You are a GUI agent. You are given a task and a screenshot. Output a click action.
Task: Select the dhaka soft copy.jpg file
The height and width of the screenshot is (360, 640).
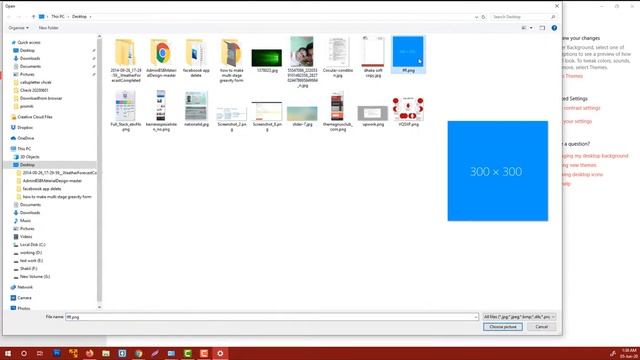pos(373,57)
